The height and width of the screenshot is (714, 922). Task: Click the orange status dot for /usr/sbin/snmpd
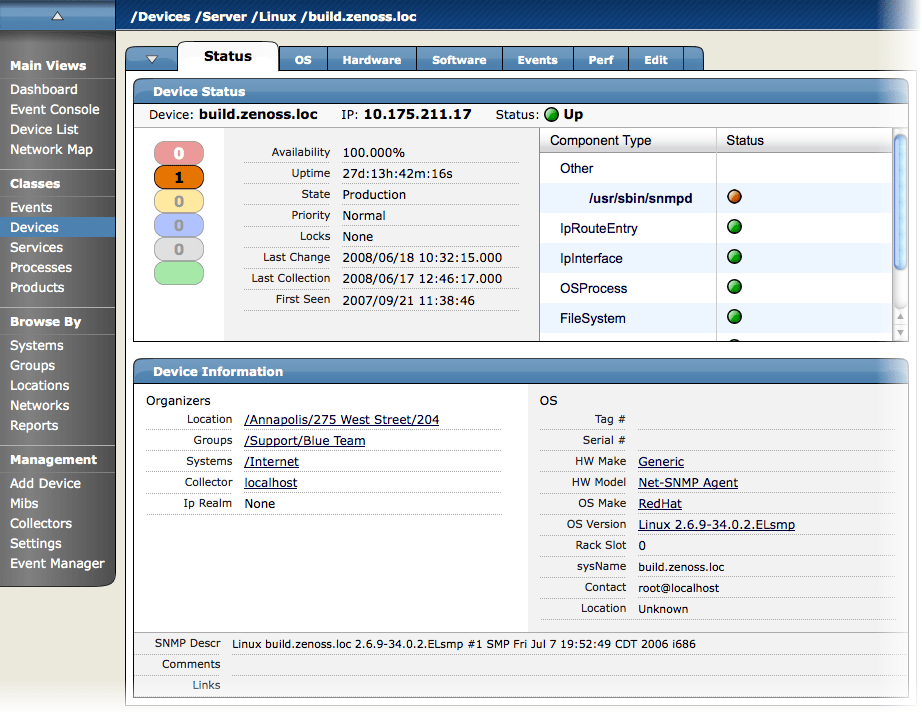click(x=734, y=196)
